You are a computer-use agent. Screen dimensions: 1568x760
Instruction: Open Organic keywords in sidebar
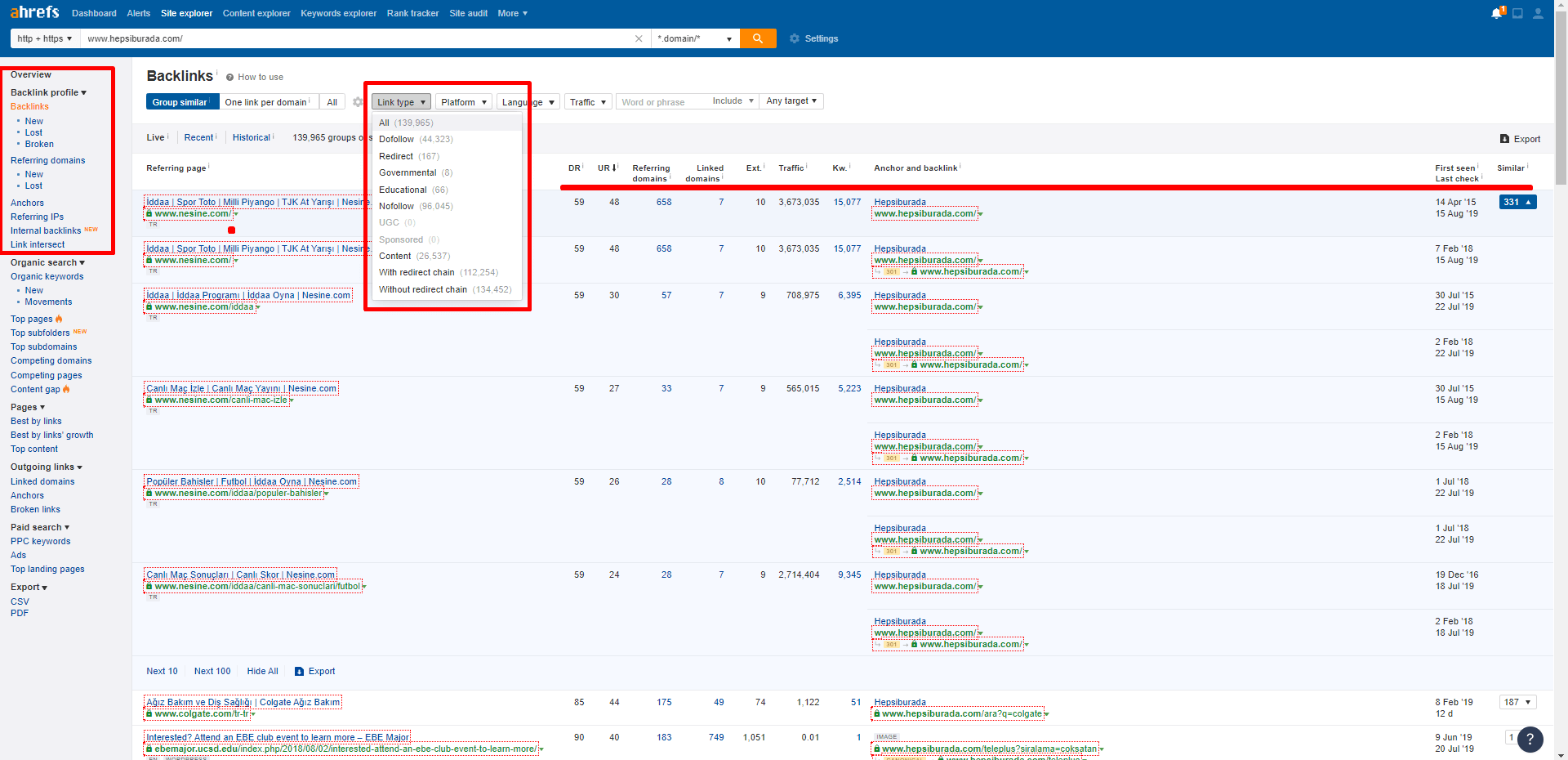click(47, 276)
